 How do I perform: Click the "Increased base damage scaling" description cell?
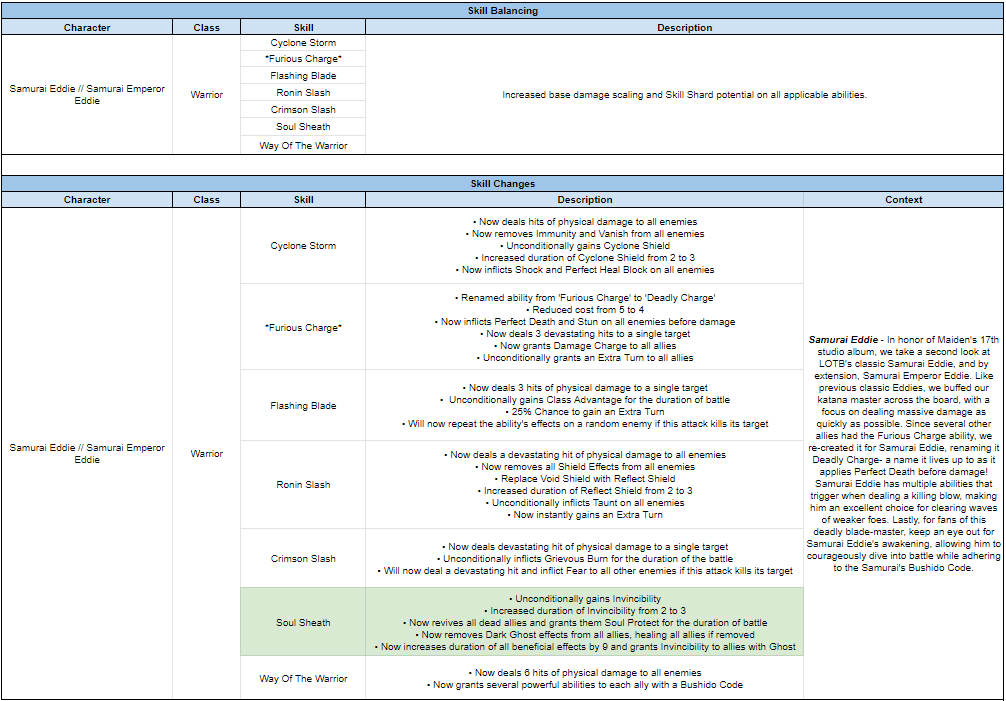684,95
